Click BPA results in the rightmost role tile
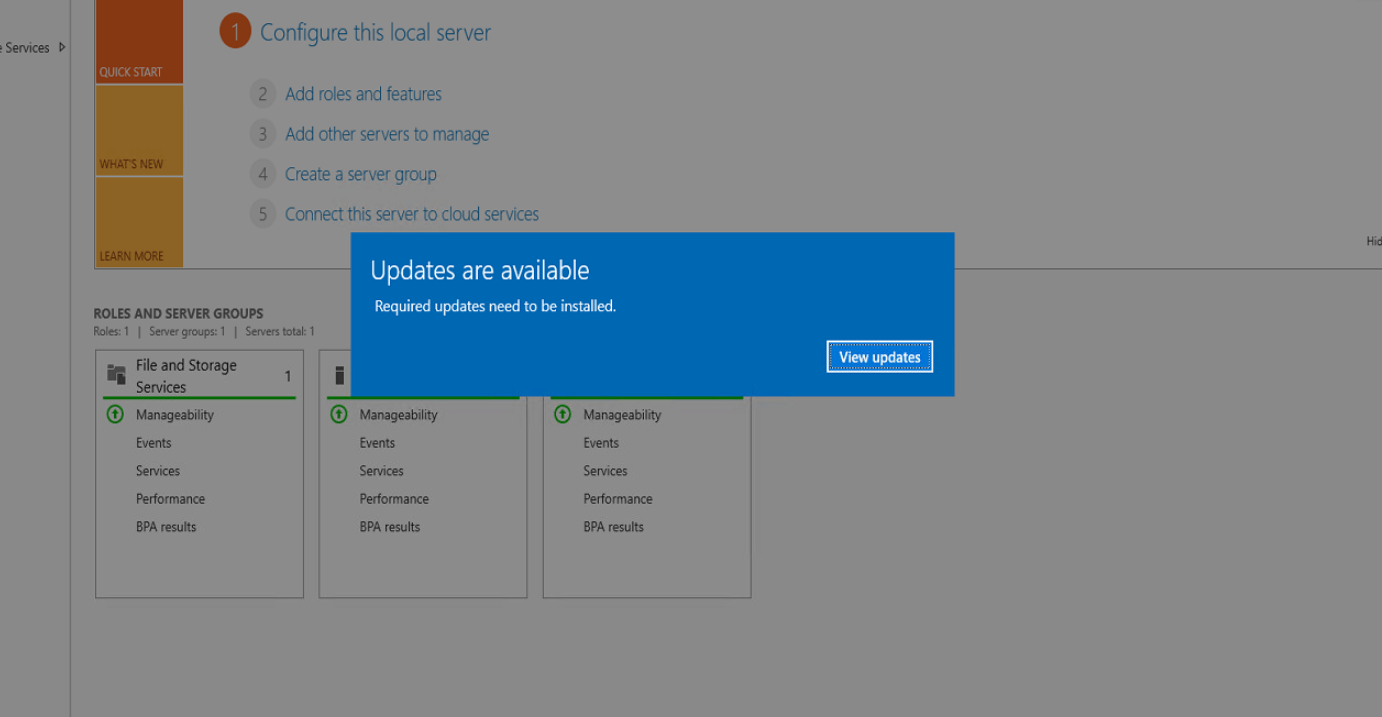This screenshot has width=1382, height=717. coord(613,526)
